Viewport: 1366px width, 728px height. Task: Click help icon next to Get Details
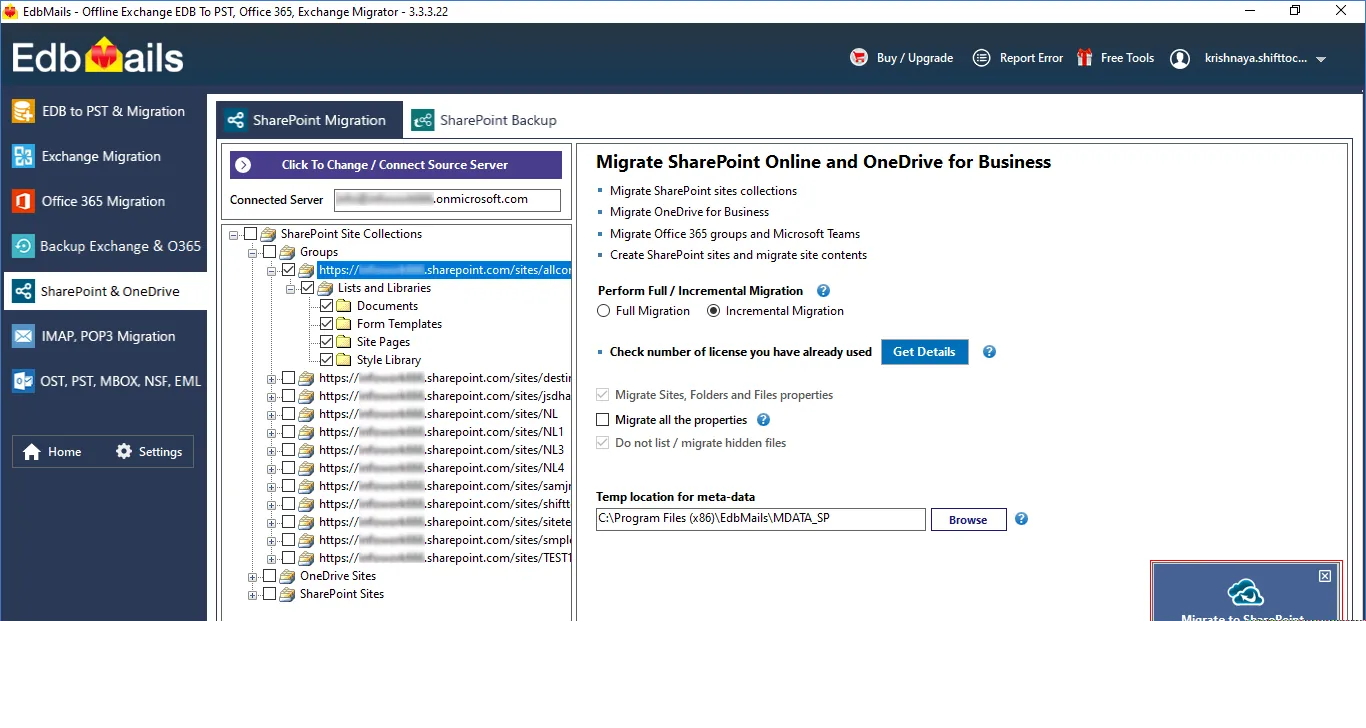click(x=989, y=352)
